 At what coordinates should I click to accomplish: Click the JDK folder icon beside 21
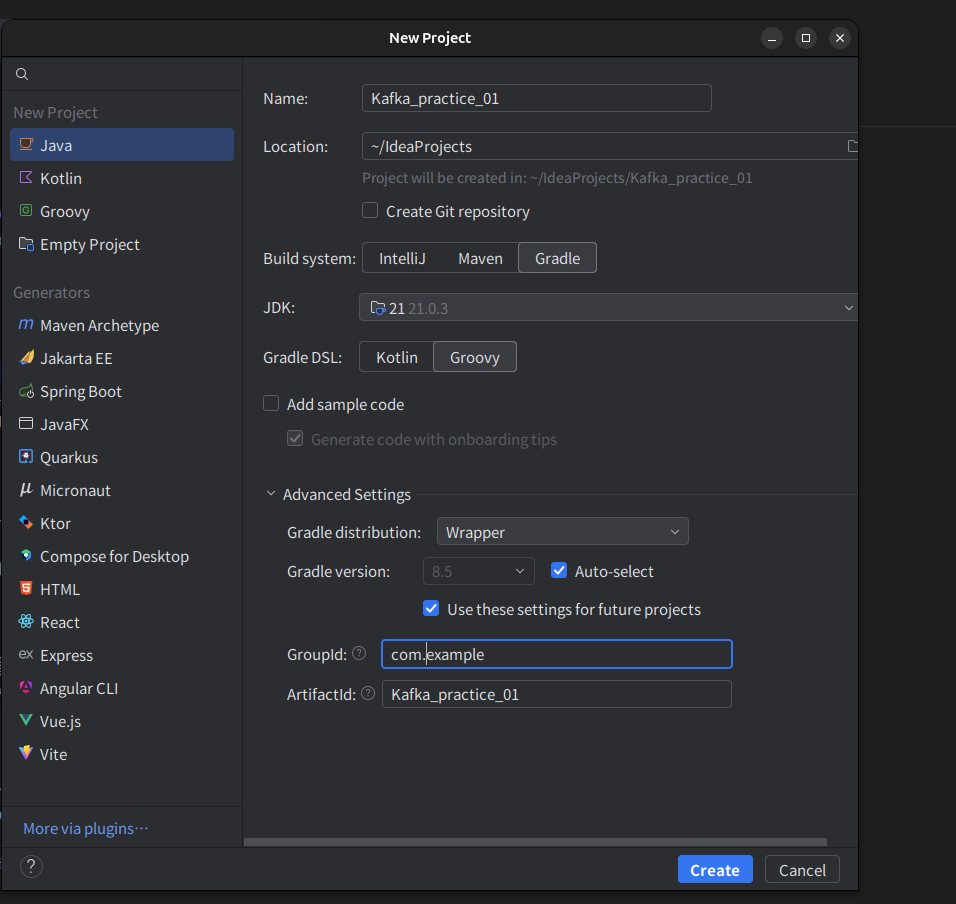[x=378, y=308]
